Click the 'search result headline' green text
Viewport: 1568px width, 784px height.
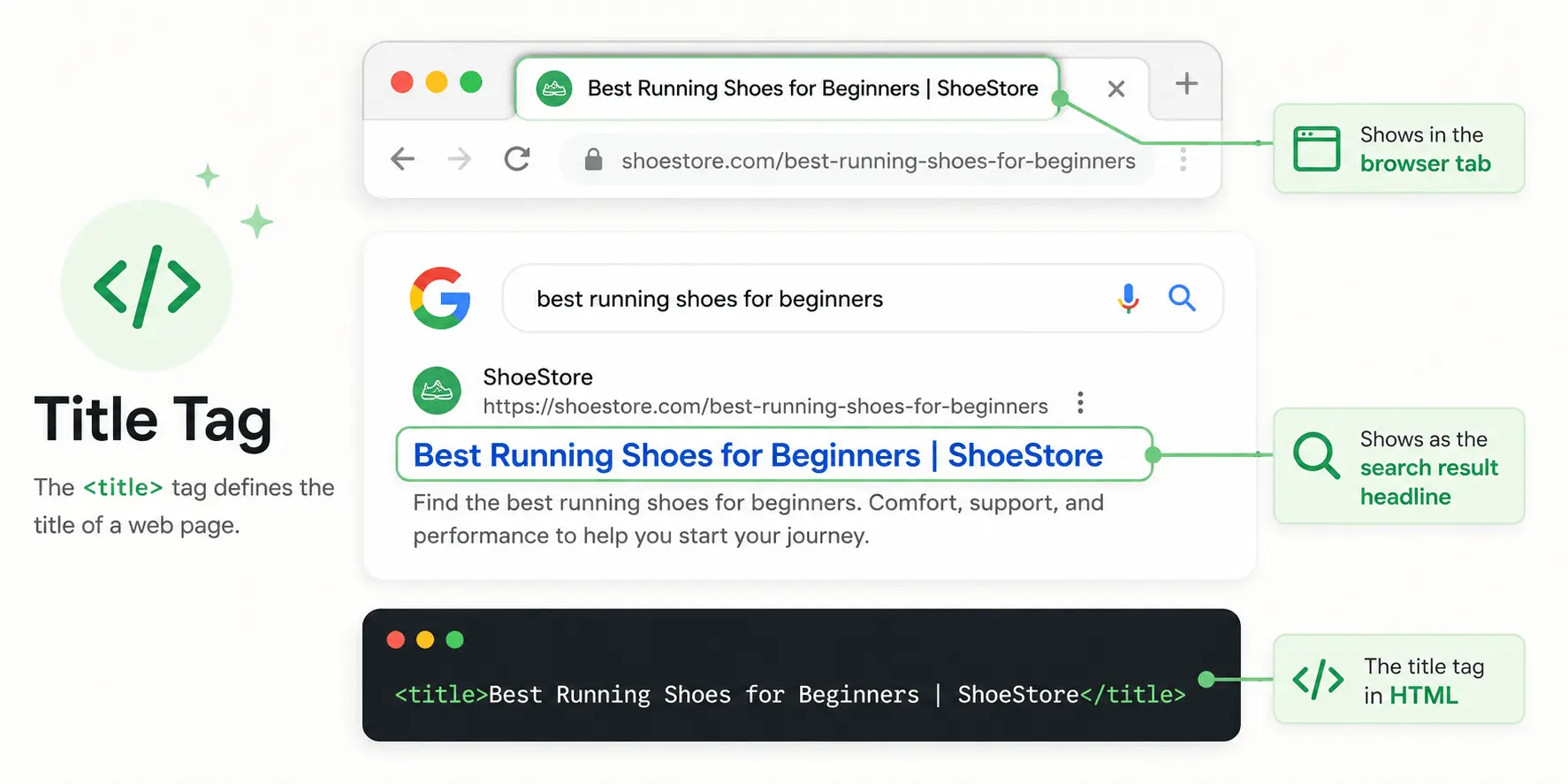tap(1429, 482)
